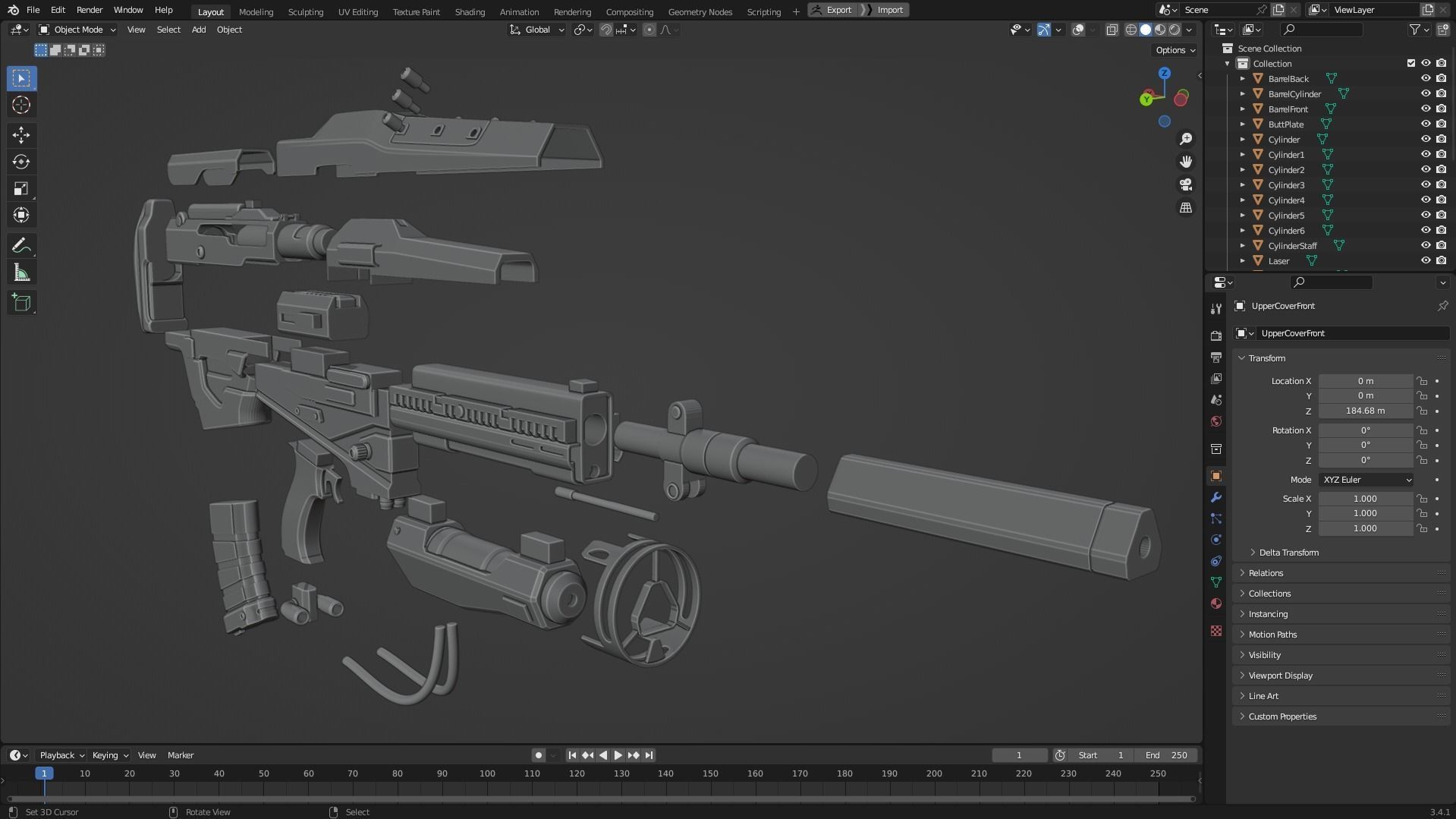Image resolution: width=1456 pixels, height=819 pixels.
Task: Click the Location Z value field
Action: coord(1365,411)
